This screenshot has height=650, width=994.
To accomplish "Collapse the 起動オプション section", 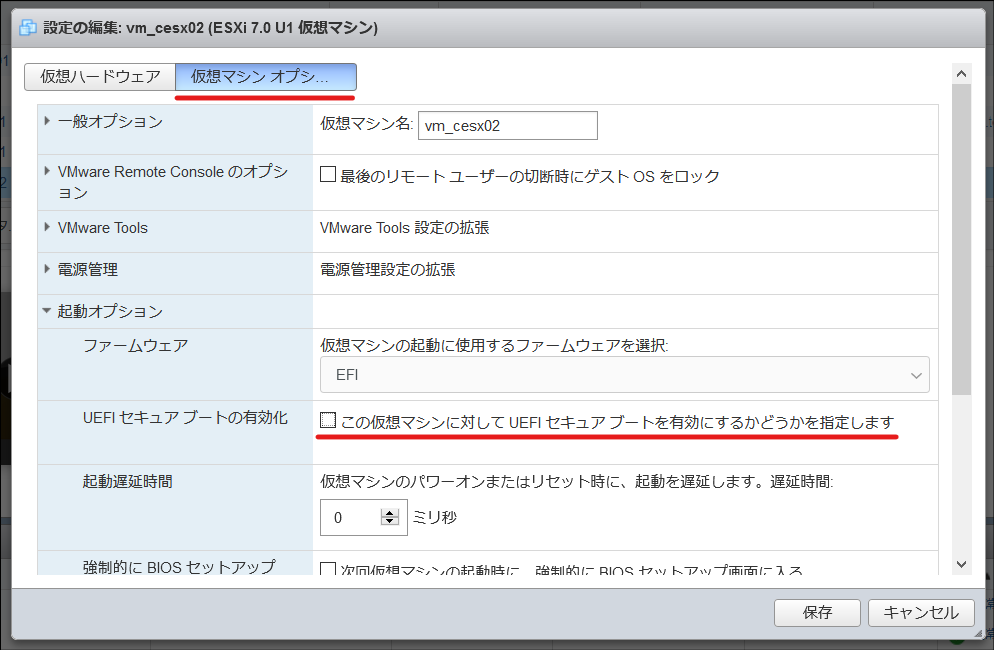I will [x=46, y=310].
